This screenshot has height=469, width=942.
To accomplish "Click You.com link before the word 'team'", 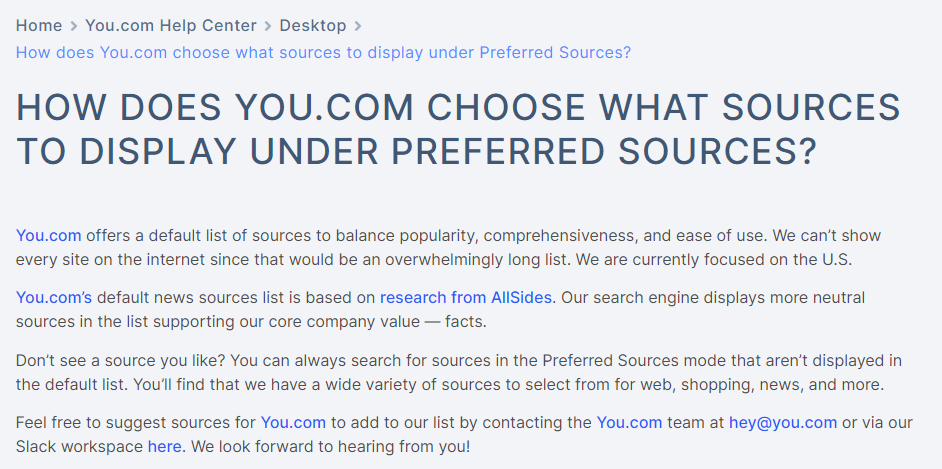I will [x=629, y=422].
